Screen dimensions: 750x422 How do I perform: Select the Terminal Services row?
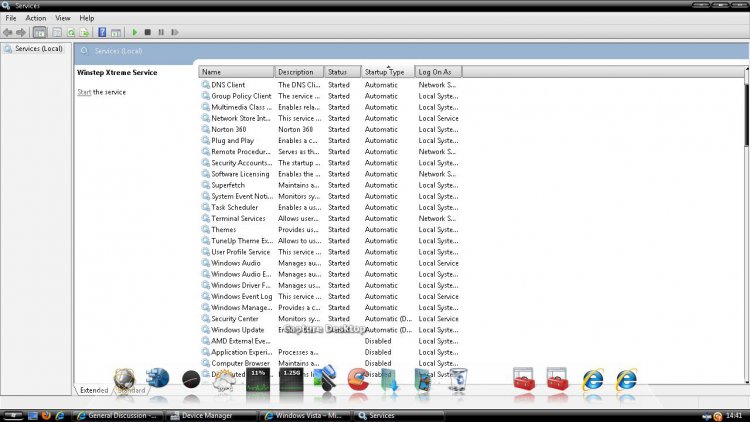(330, 218)
